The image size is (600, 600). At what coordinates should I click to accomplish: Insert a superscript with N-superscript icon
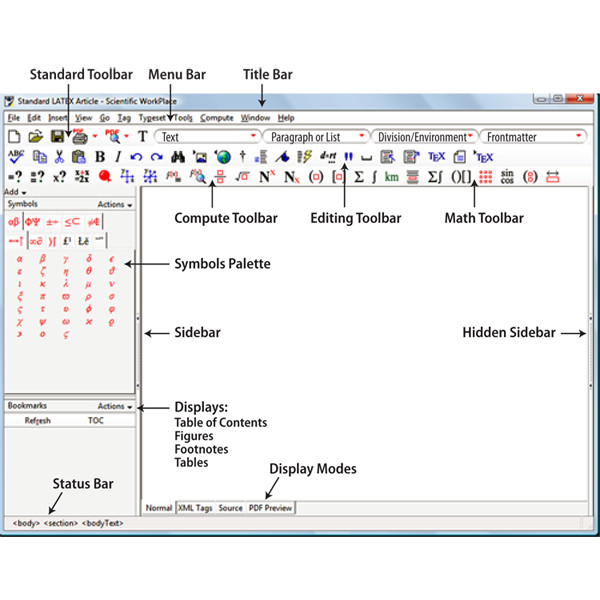click(x=267, y=177)
